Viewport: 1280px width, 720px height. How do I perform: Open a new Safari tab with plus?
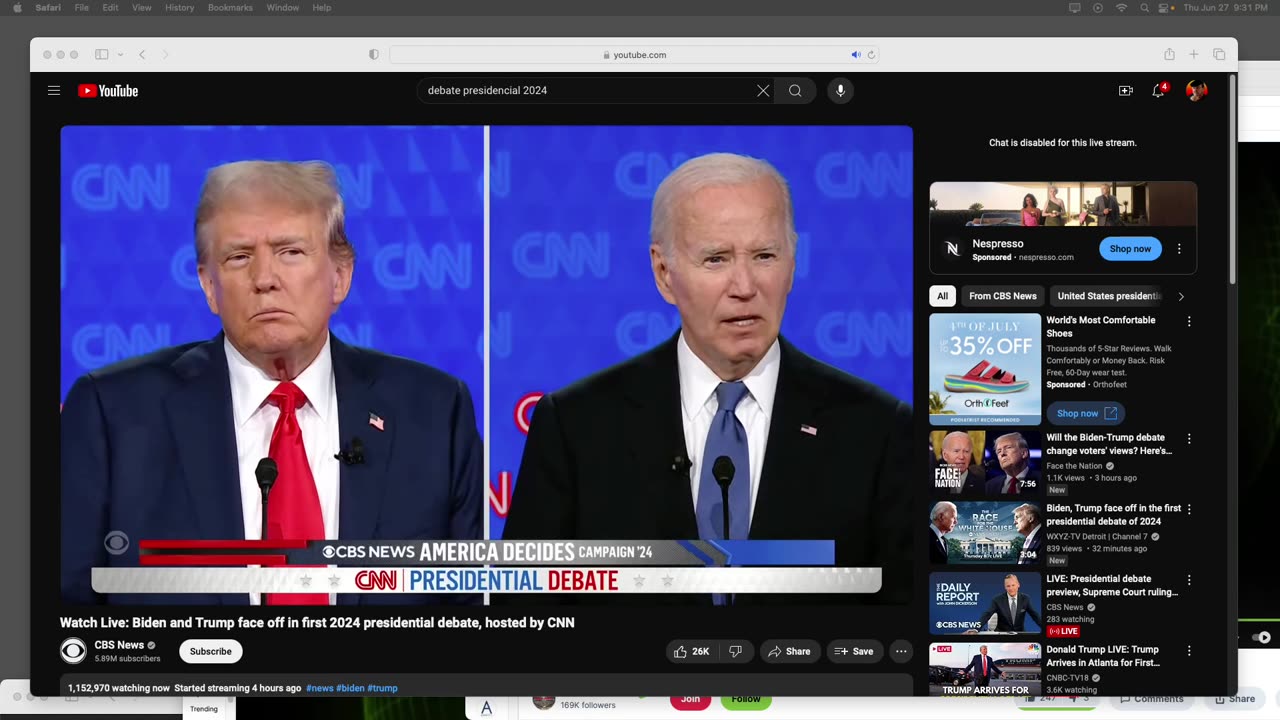pos(1194,55)
